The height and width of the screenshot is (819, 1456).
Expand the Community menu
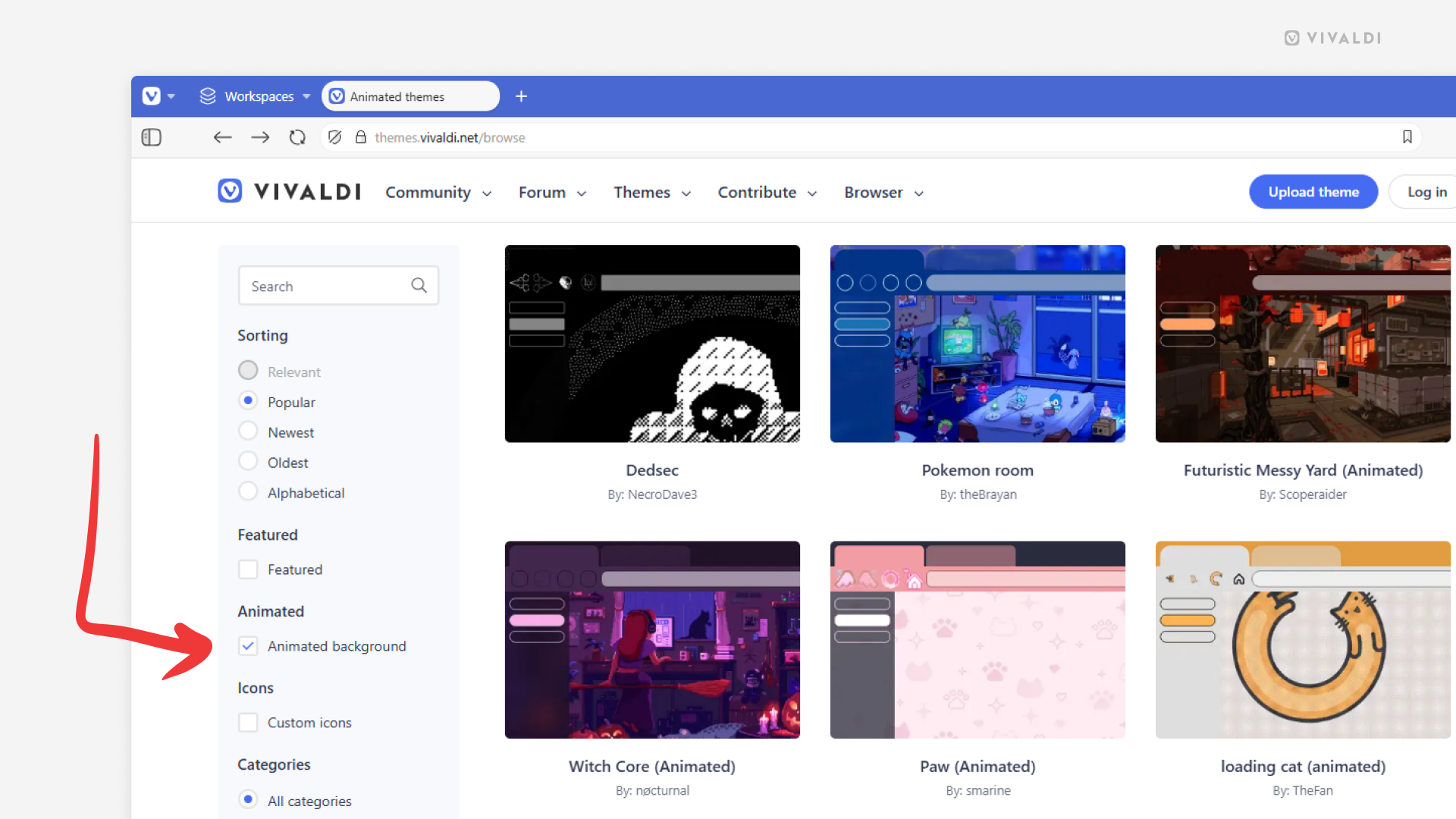pyautogui.click(x=438, y=193)
